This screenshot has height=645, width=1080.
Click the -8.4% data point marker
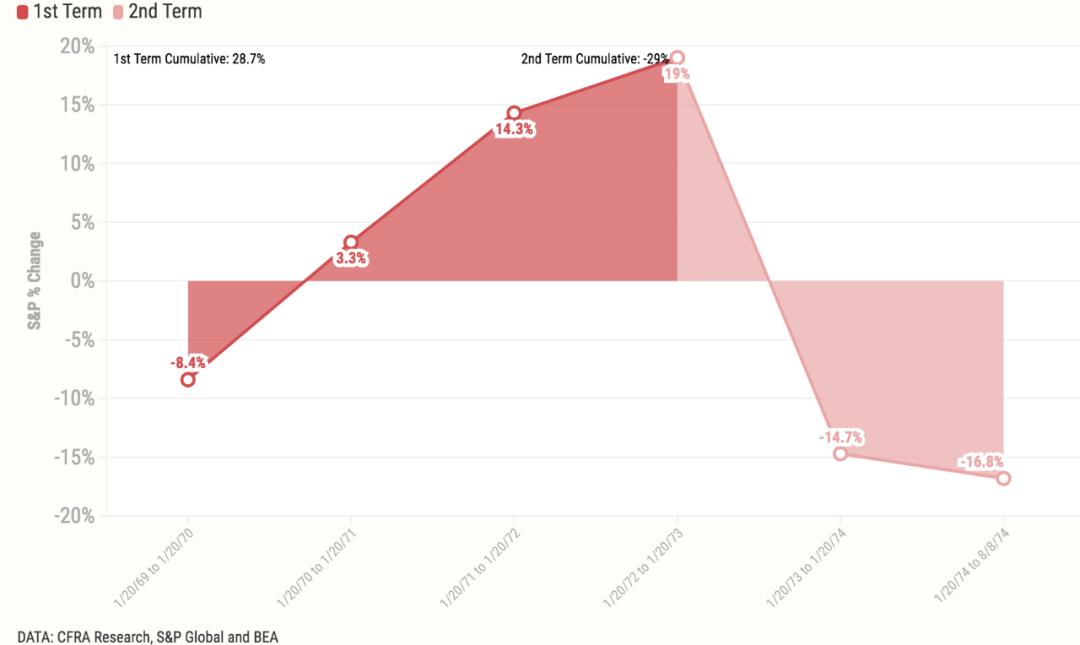point(188,379)
